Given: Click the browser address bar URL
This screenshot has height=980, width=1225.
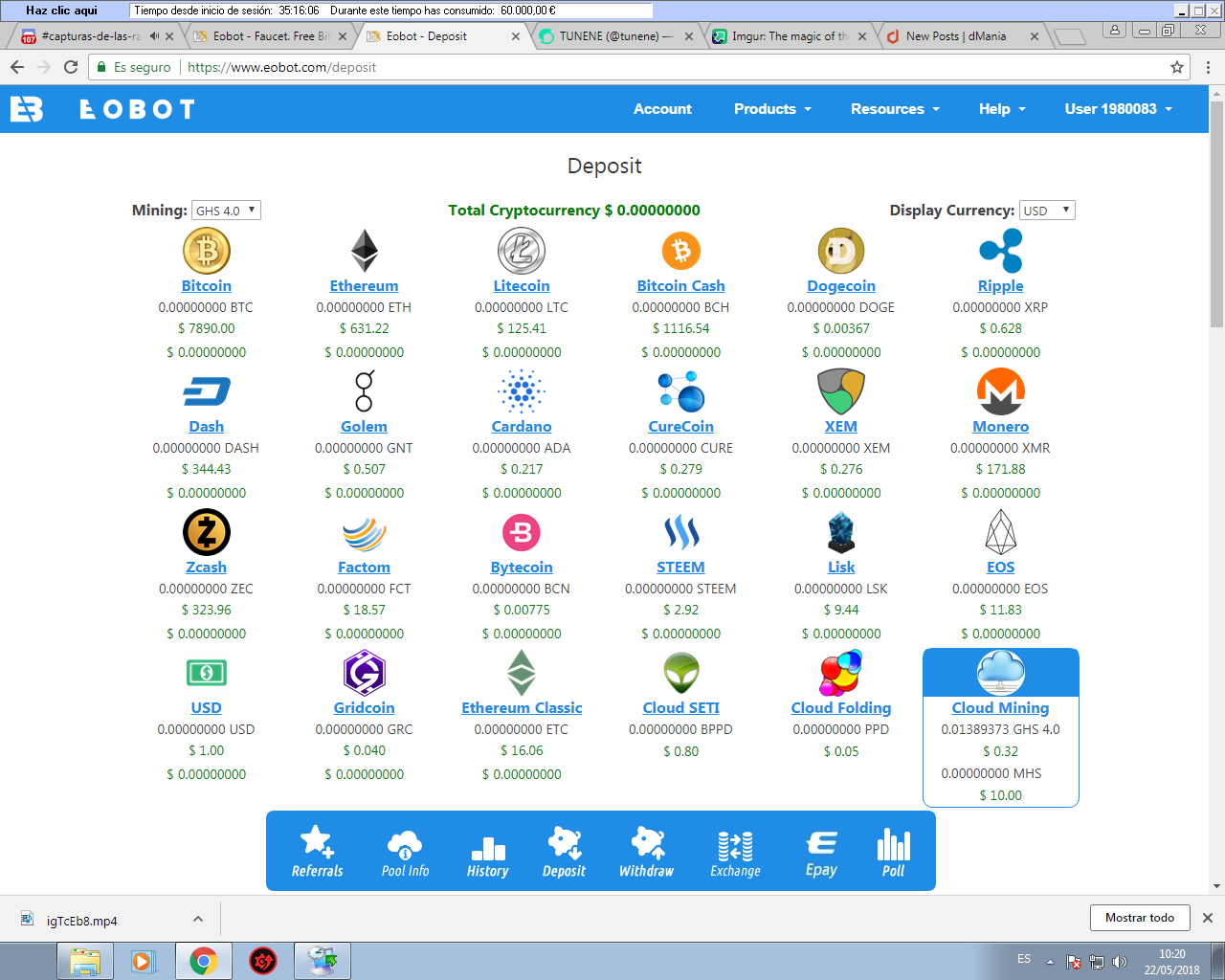Looking at the screenshot, I should click(x=281, y=67).
